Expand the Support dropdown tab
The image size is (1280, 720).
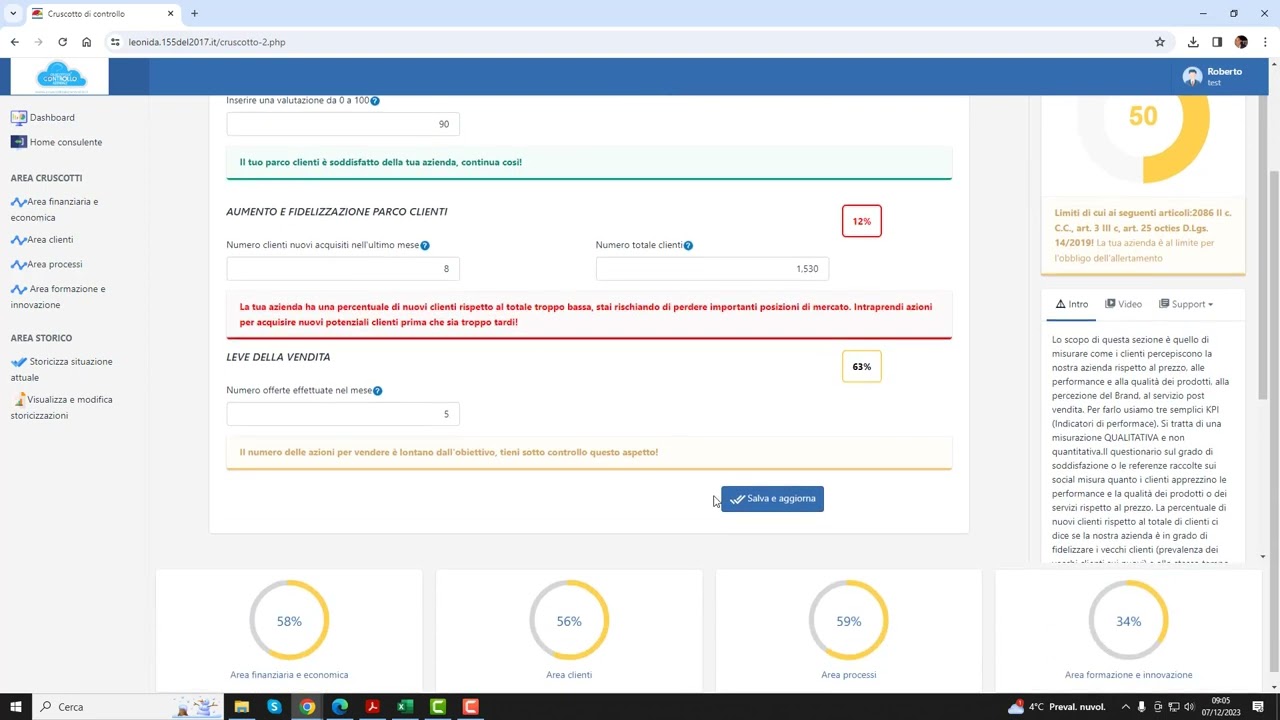pyautogui.click(x=1186, y=304)
